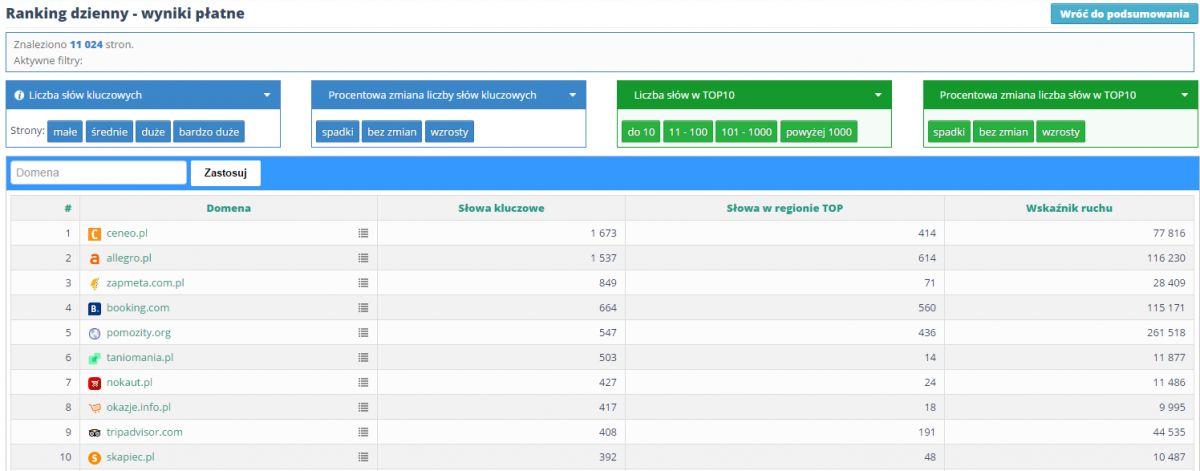Click the pomozity.org favicon
1200x471 pixels.
click(x=95, y=333)
